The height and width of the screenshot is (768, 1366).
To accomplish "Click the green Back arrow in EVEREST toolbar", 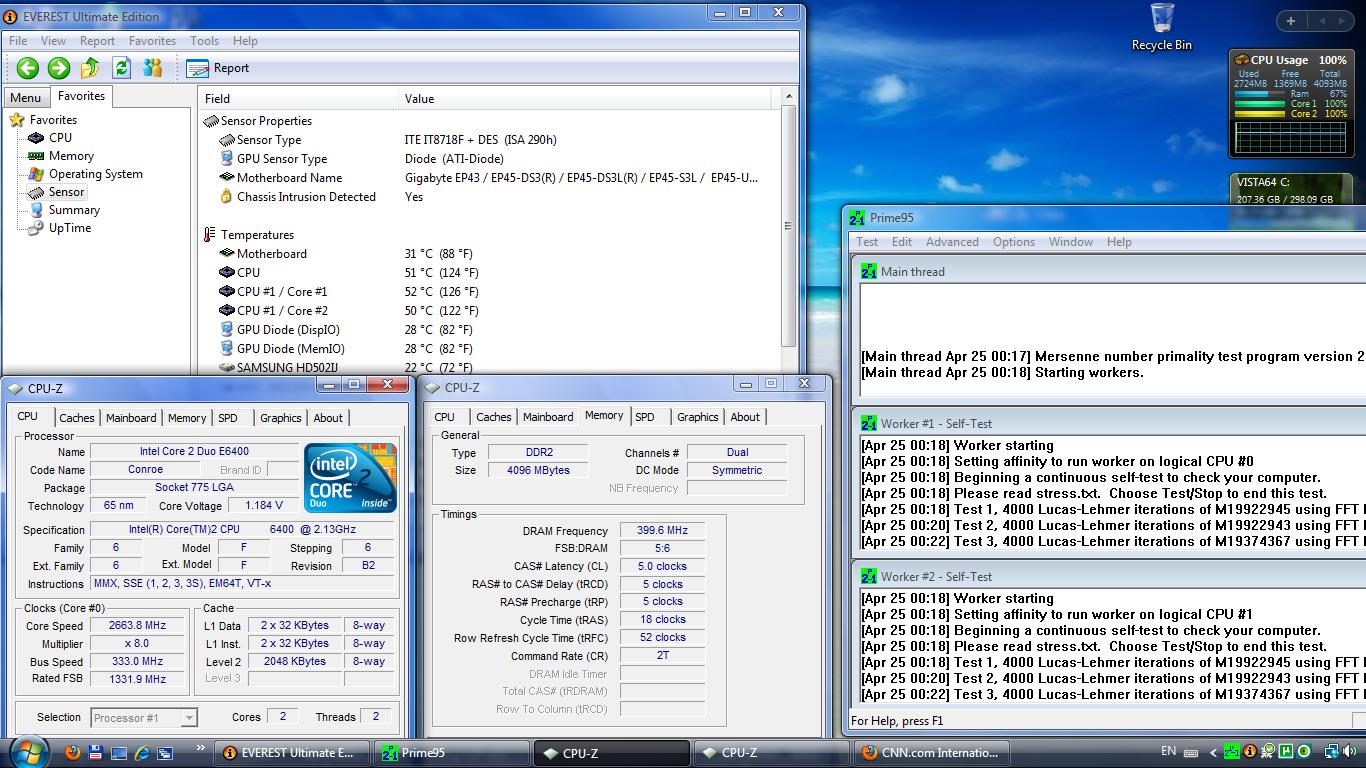I will click(28, 68).
